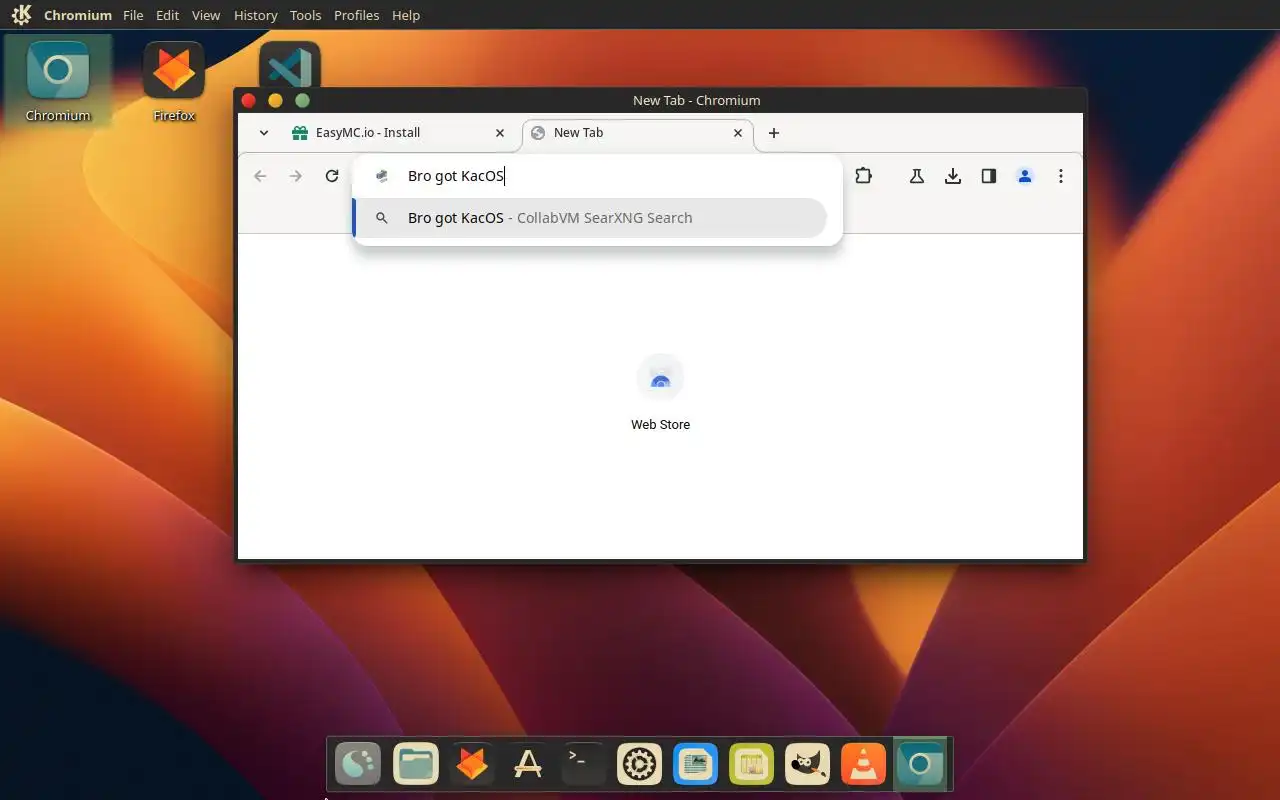This screenshot has width=1280, height=800.
Task: Click the yellow minimize window button
Action: (x=276, y=100)
